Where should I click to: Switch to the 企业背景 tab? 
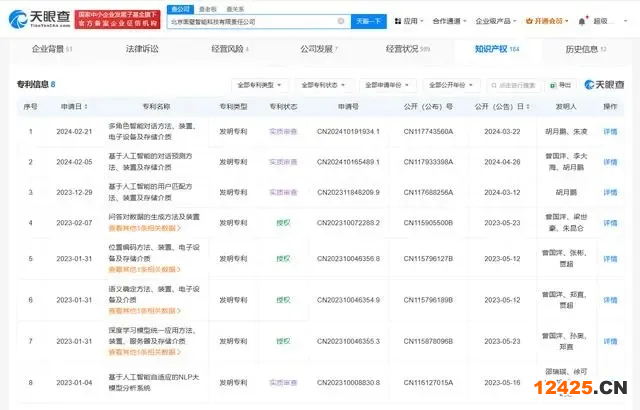click(52, 49)
